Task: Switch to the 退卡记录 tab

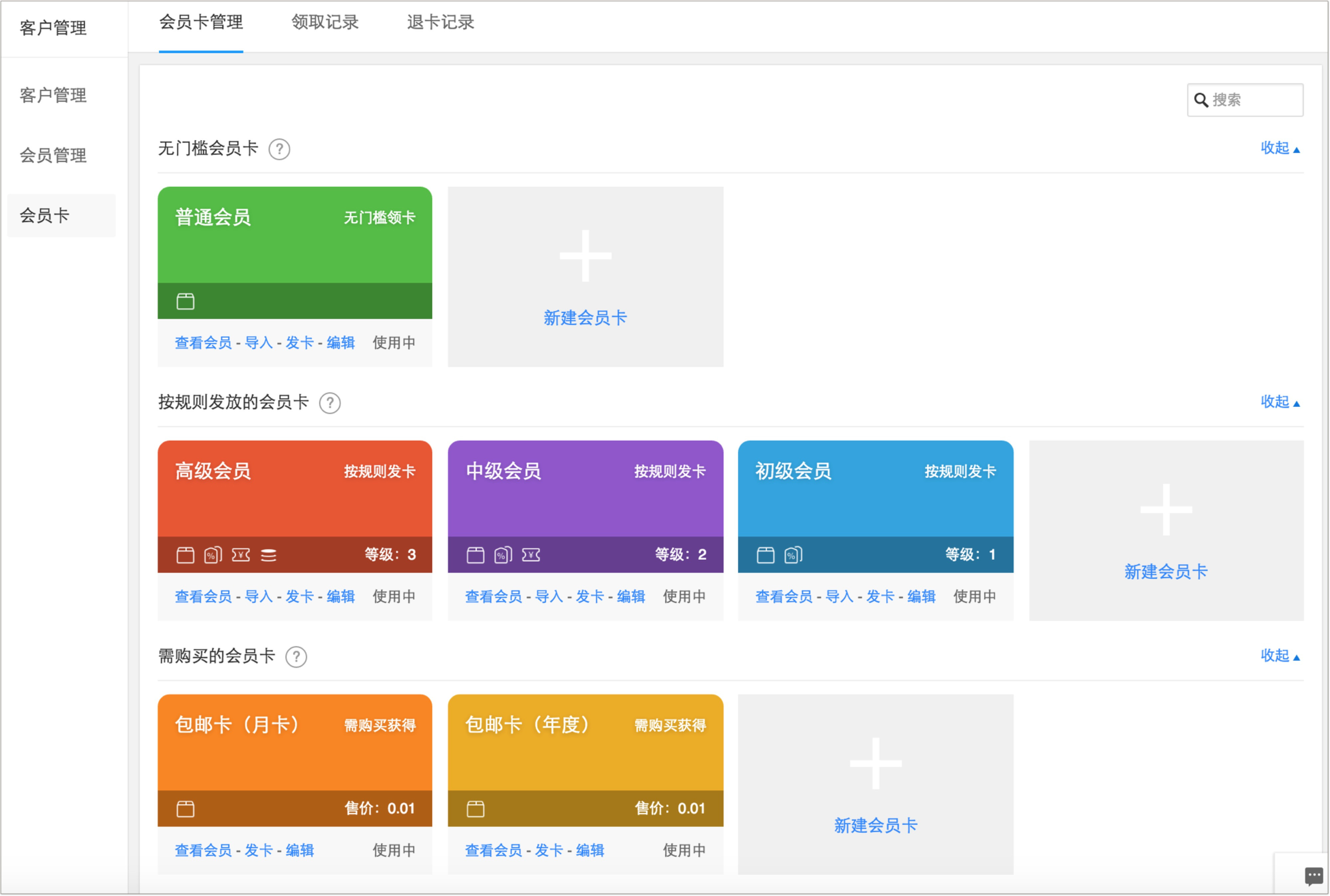Action: [x=441, y=22]
